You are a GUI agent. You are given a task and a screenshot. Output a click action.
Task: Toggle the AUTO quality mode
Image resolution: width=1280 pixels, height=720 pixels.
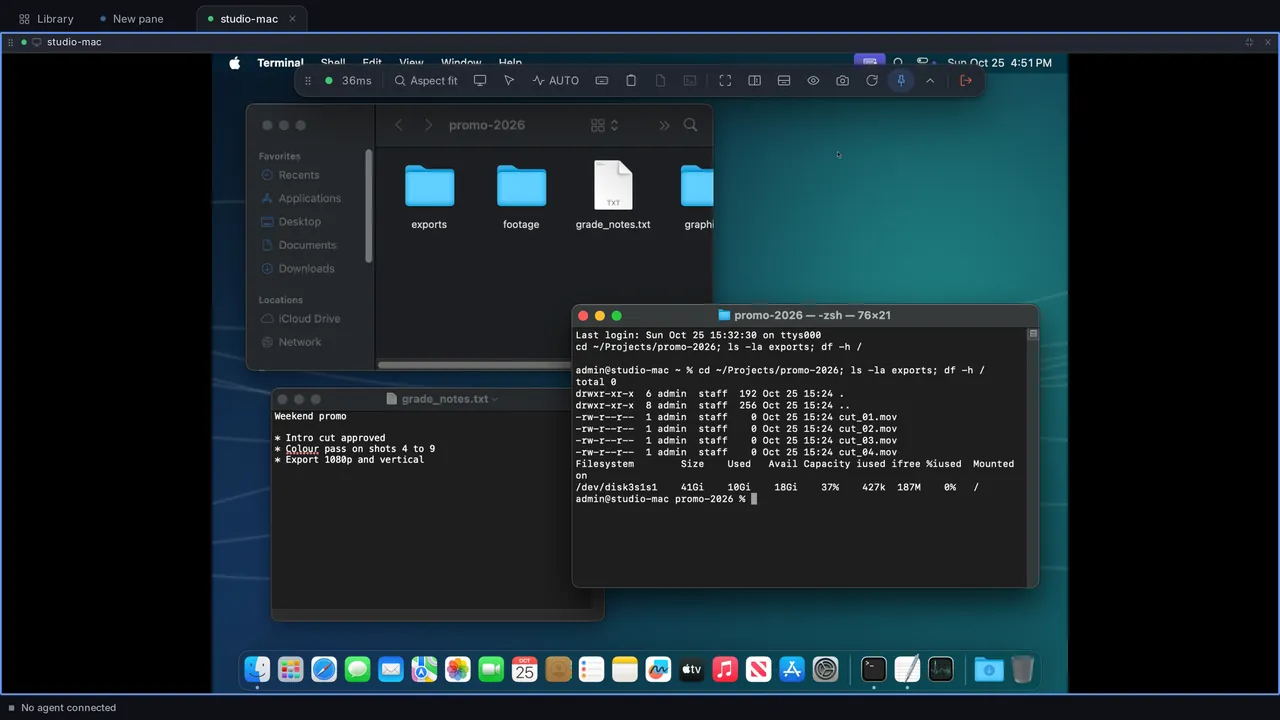[x=556, y=81]
